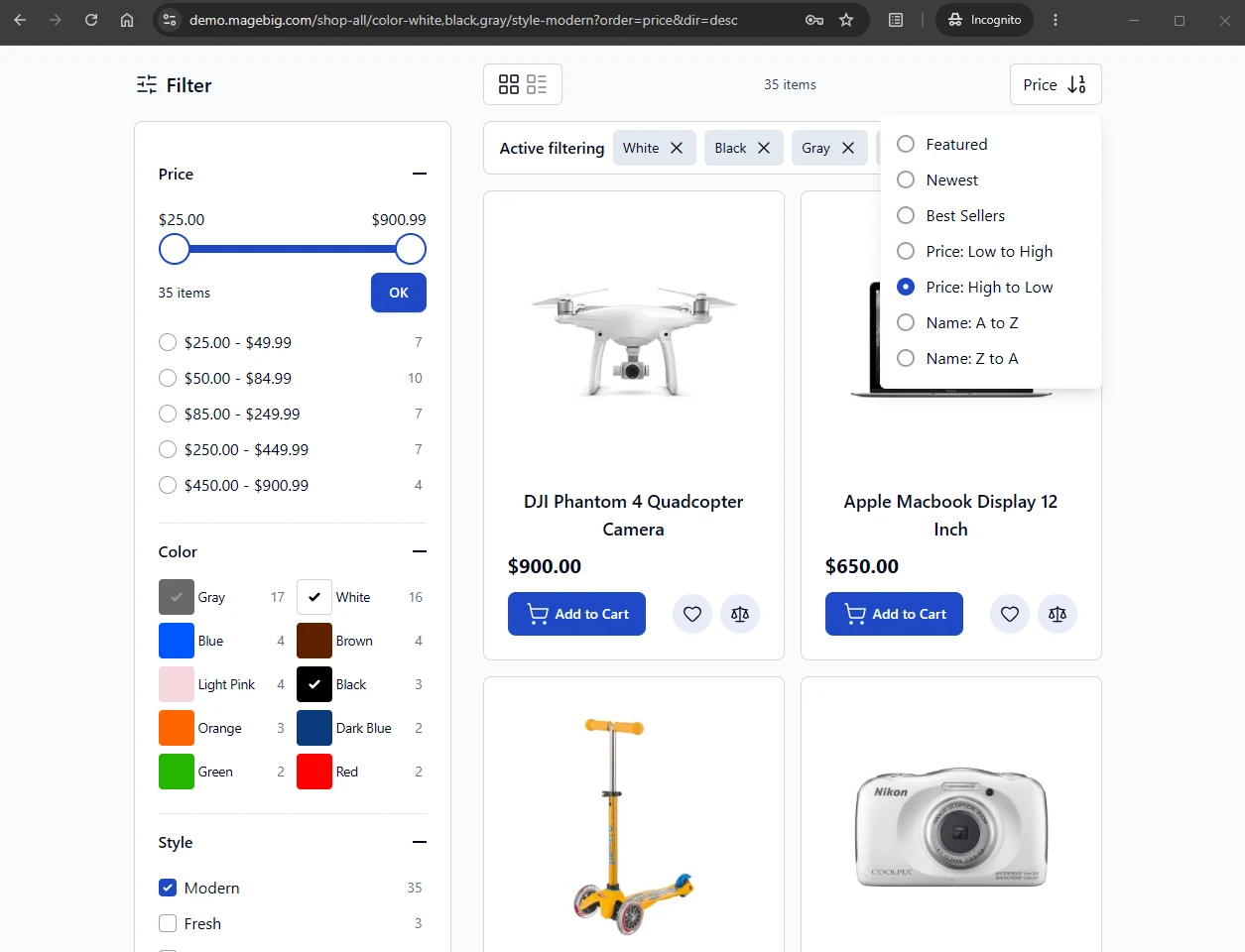Screen dimensions: 1245x952
Task: Click the Incognito indicator button
Action: pyautogui.click(x=984, y=20)
